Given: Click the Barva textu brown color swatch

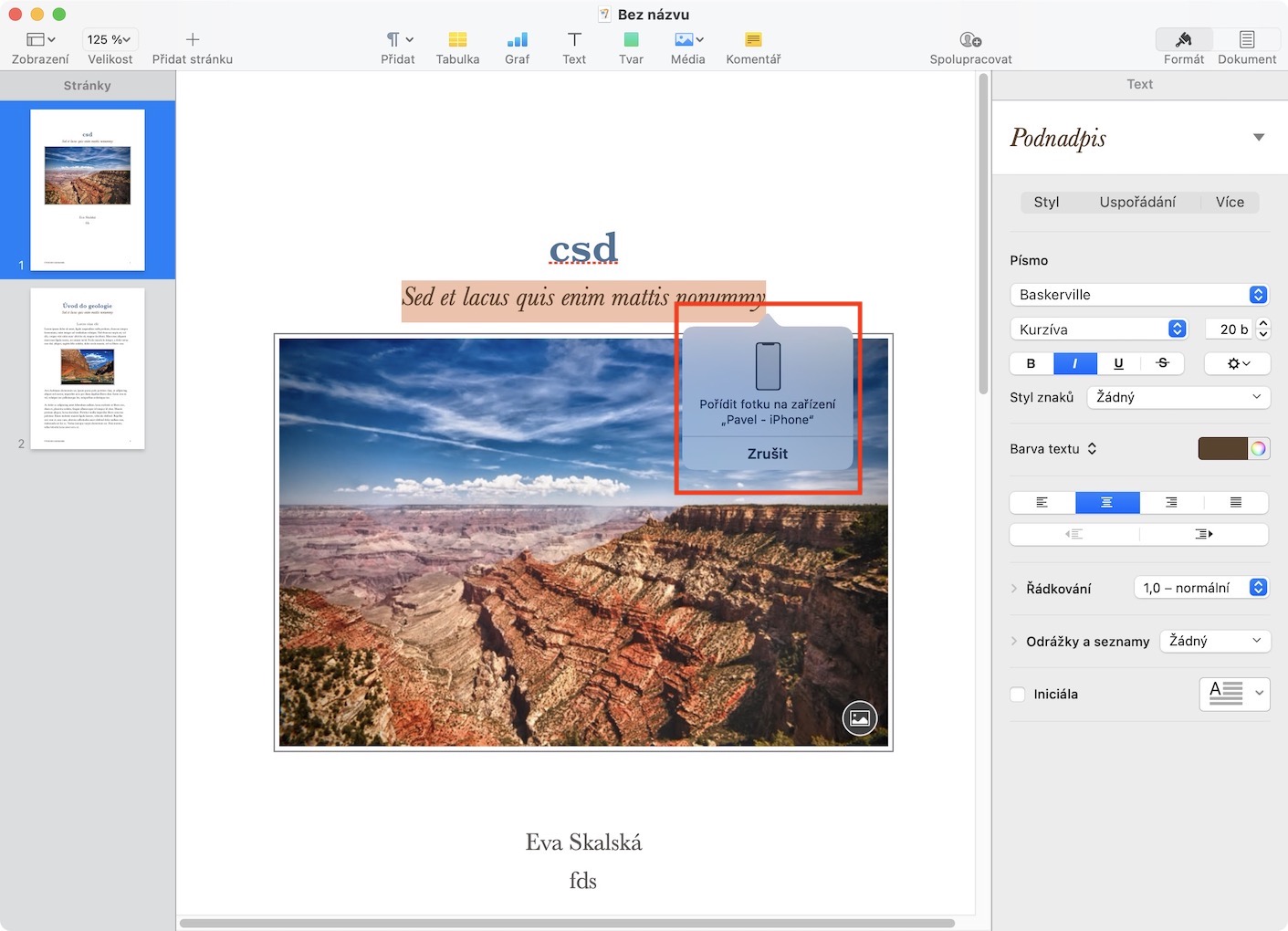Looking at the screenshot, I should point(1222,449).
